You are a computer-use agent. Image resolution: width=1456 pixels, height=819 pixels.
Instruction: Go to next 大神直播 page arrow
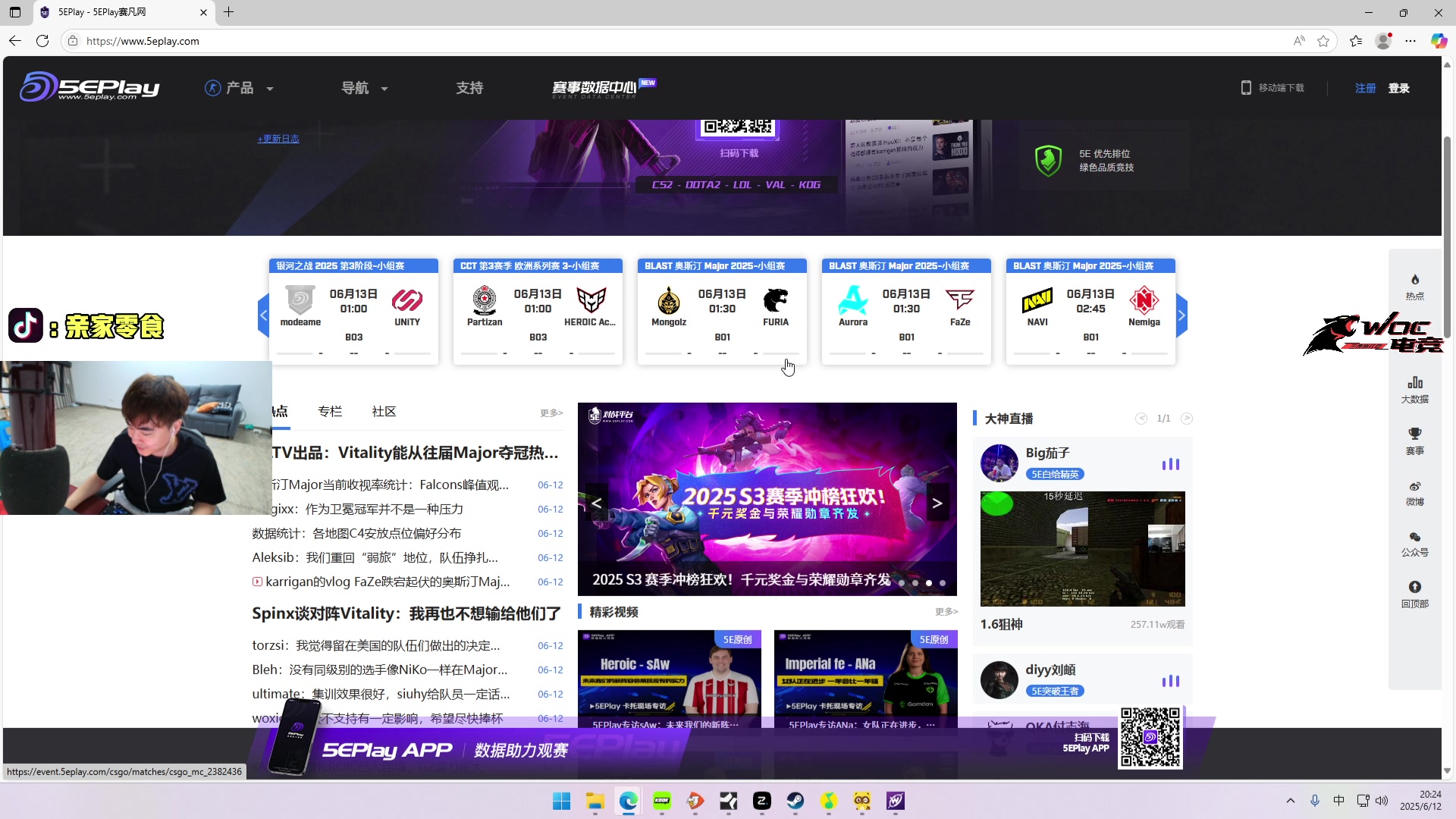point(1187,419)
